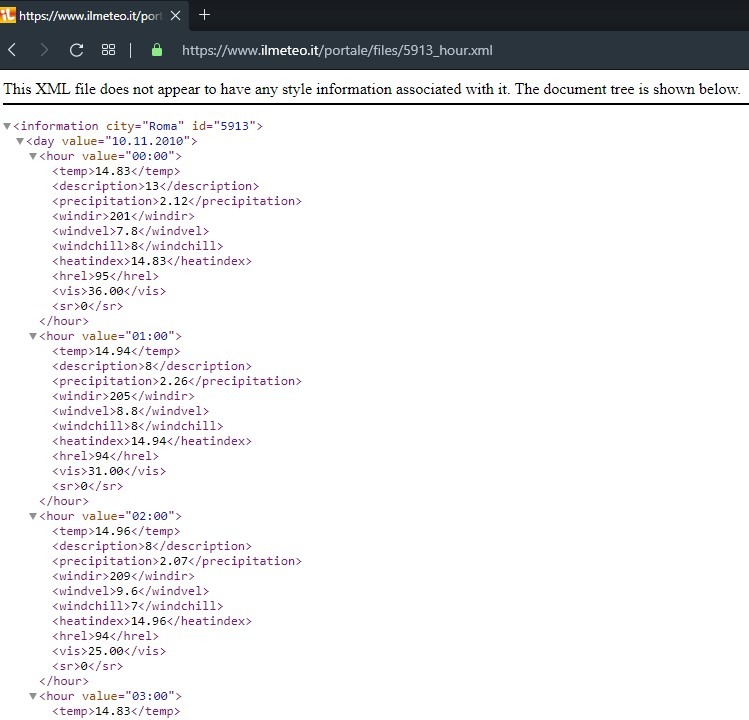The height and width of the screenshot is (720, 749).
Task: Click the vis 36.00 line
Action: point(109,291)
